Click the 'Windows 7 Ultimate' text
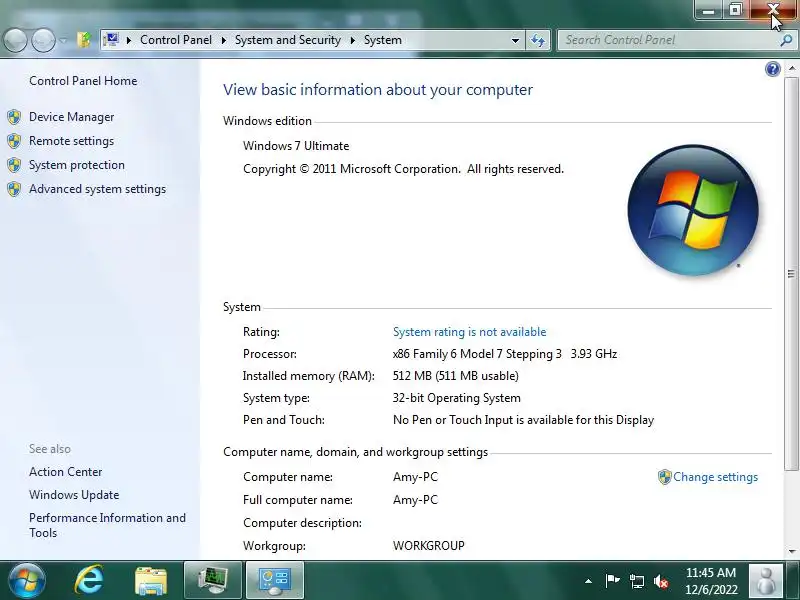This screenshot has height=600, width=800. [x=296, y=146]
